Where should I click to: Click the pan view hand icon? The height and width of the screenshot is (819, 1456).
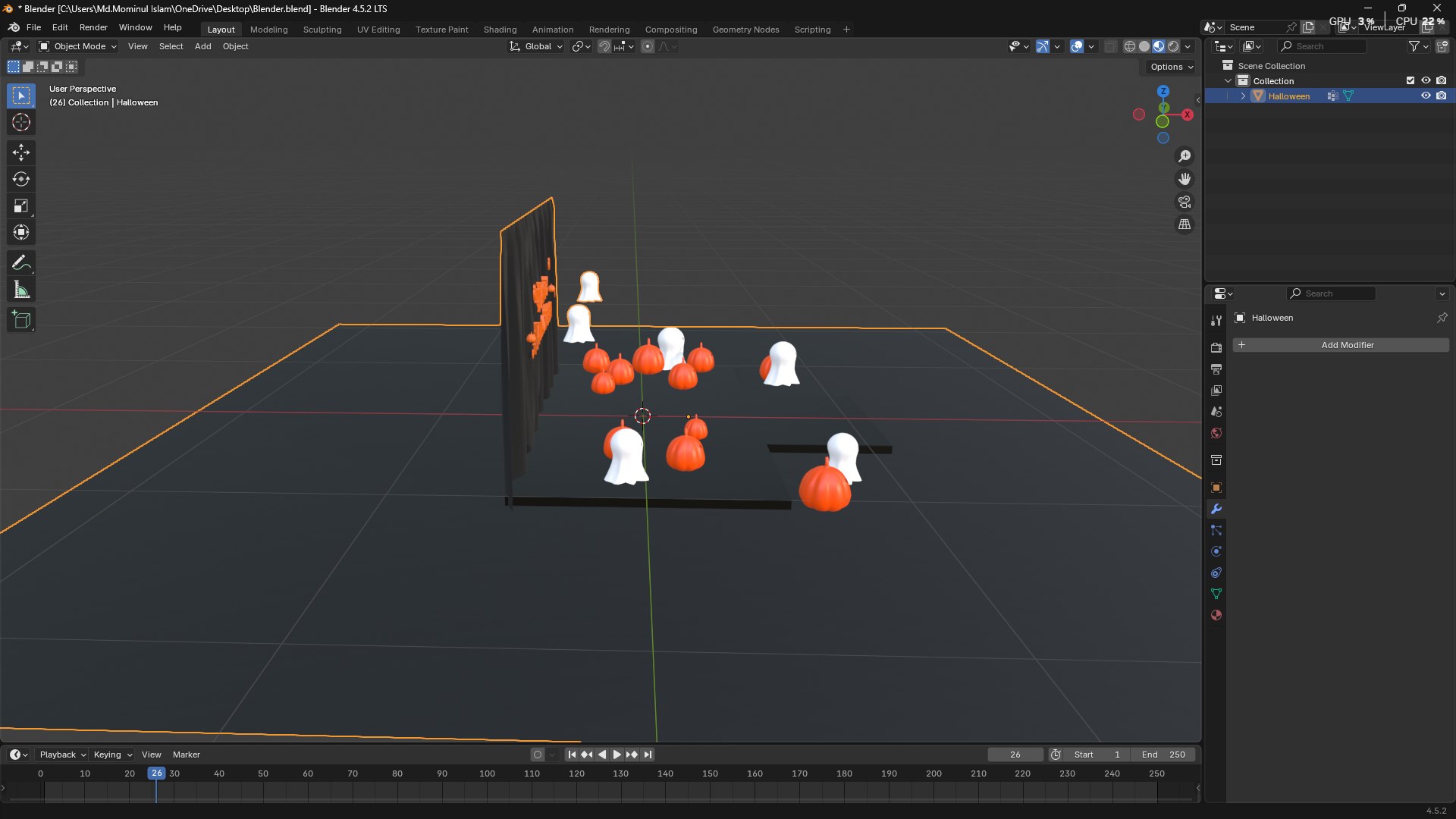pyautogui.click(x=1185, y=179)
